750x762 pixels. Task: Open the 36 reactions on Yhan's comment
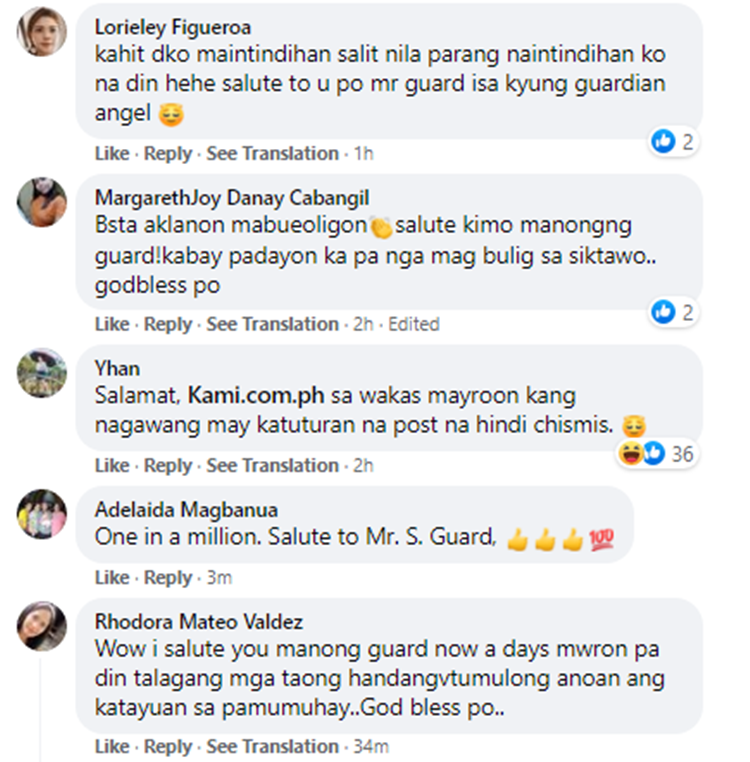coord(656,454)
